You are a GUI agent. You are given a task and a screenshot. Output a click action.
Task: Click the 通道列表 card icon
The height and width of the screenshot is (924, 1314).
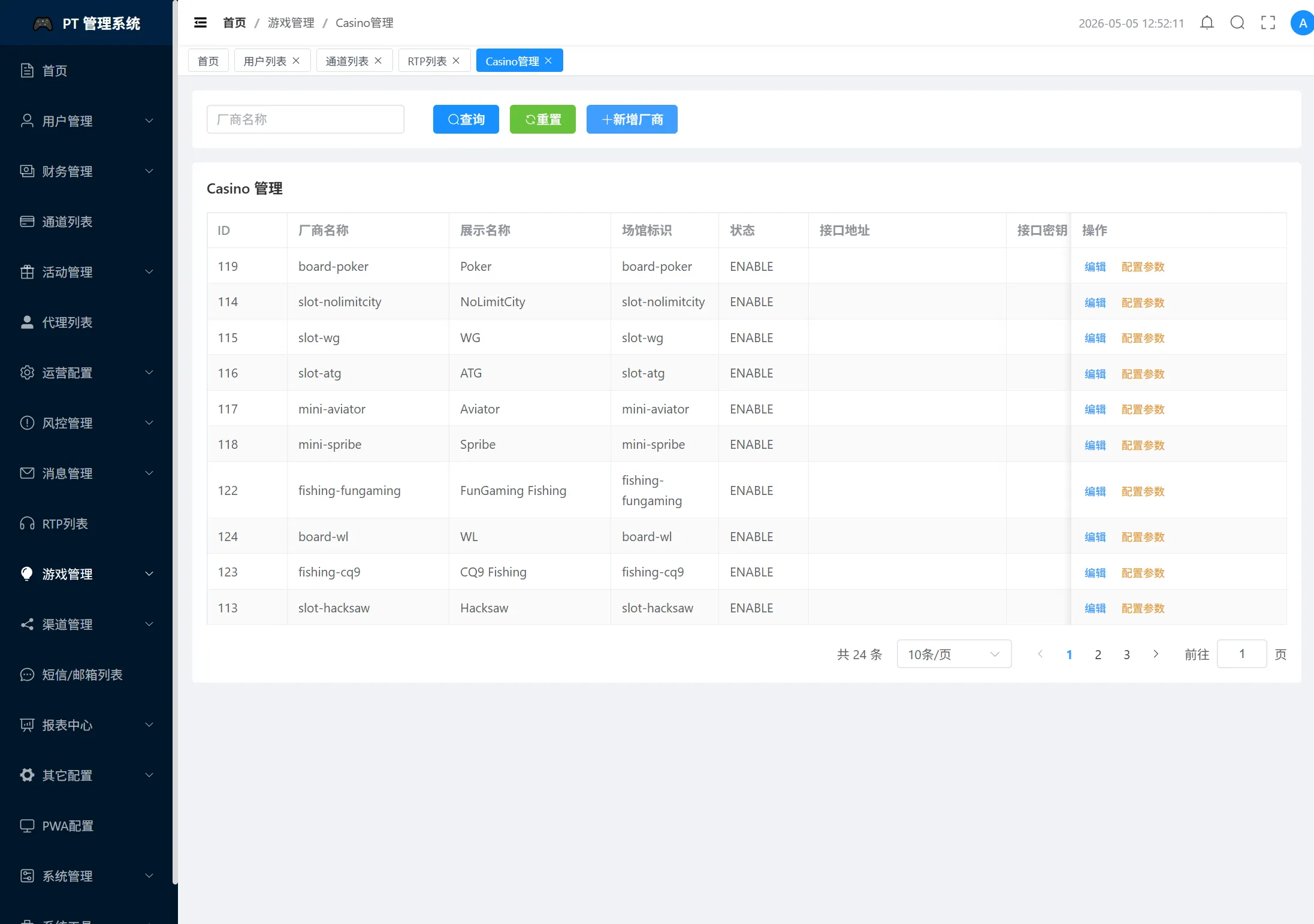point(27,221)
